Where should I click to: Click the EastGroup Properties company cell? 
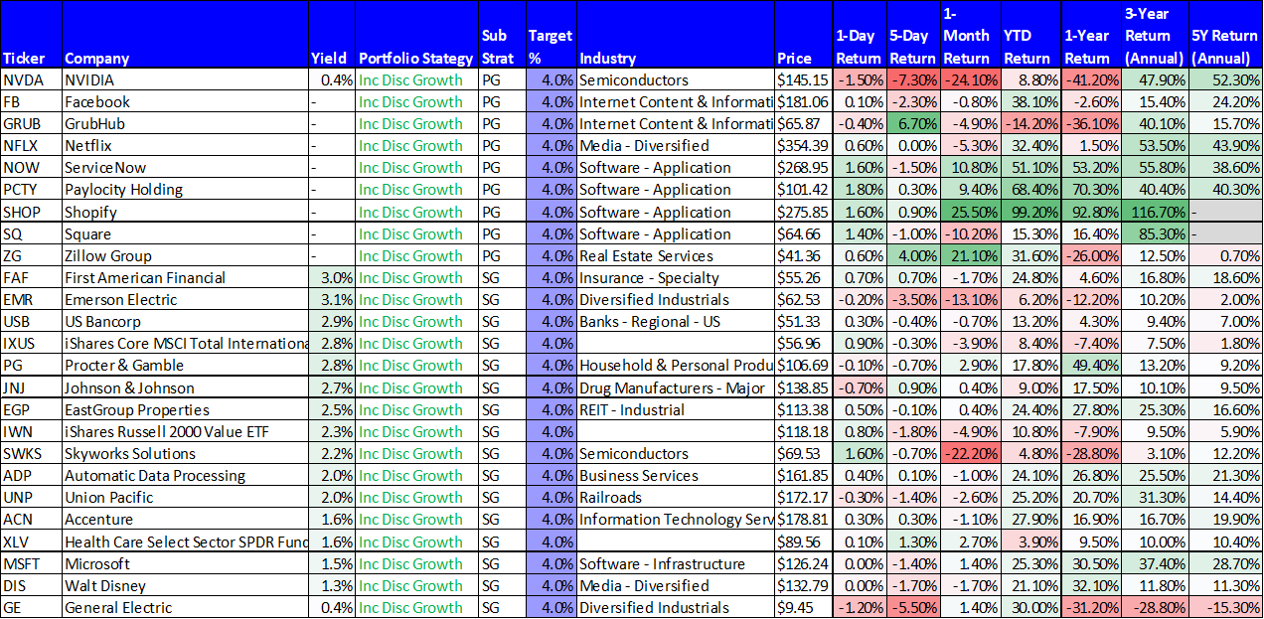(185, 410)
